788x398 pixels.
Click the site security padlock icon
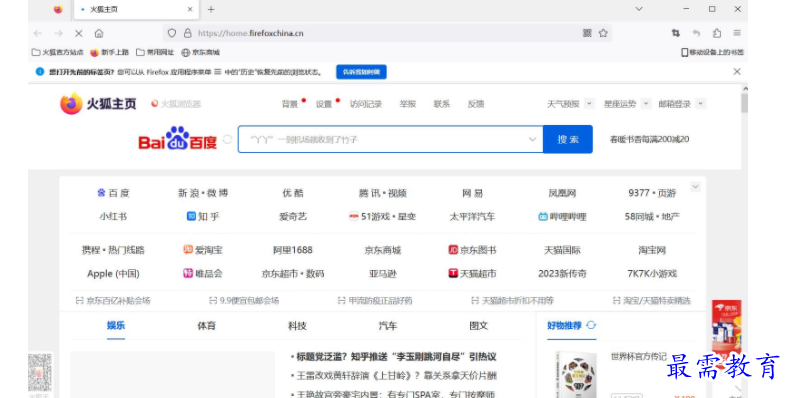pos(187,33)
